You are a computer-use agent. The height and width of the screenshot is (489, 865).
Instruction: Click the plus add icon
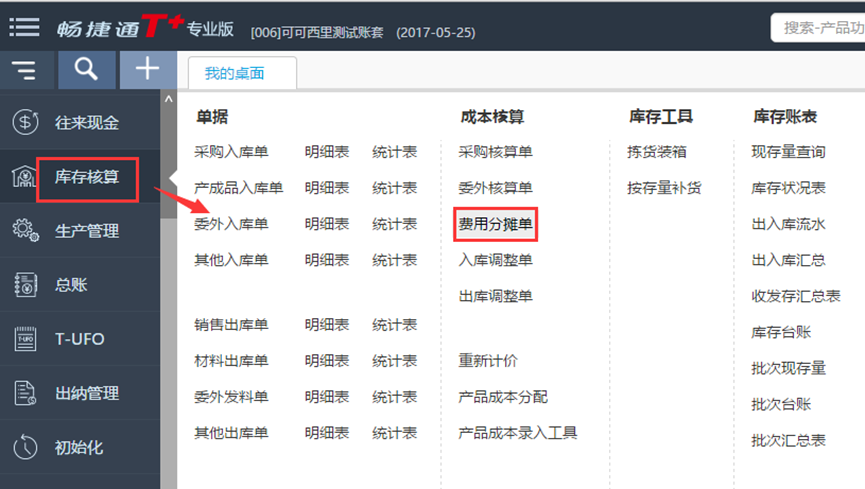[147, 69]
